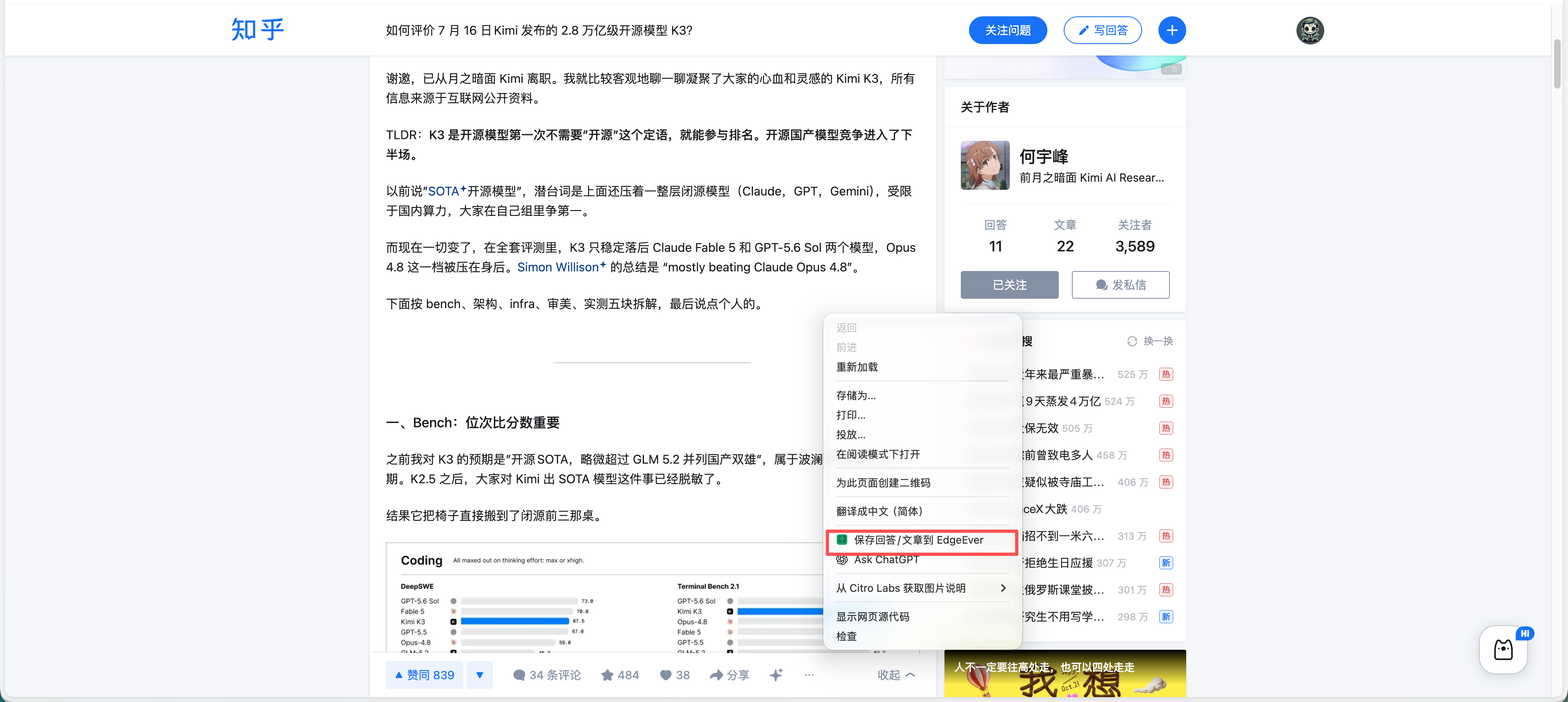The height and width of the screenshot is (702, 1568).
Task: Favorite the answer with the 484 star
Action: [620, 675]
